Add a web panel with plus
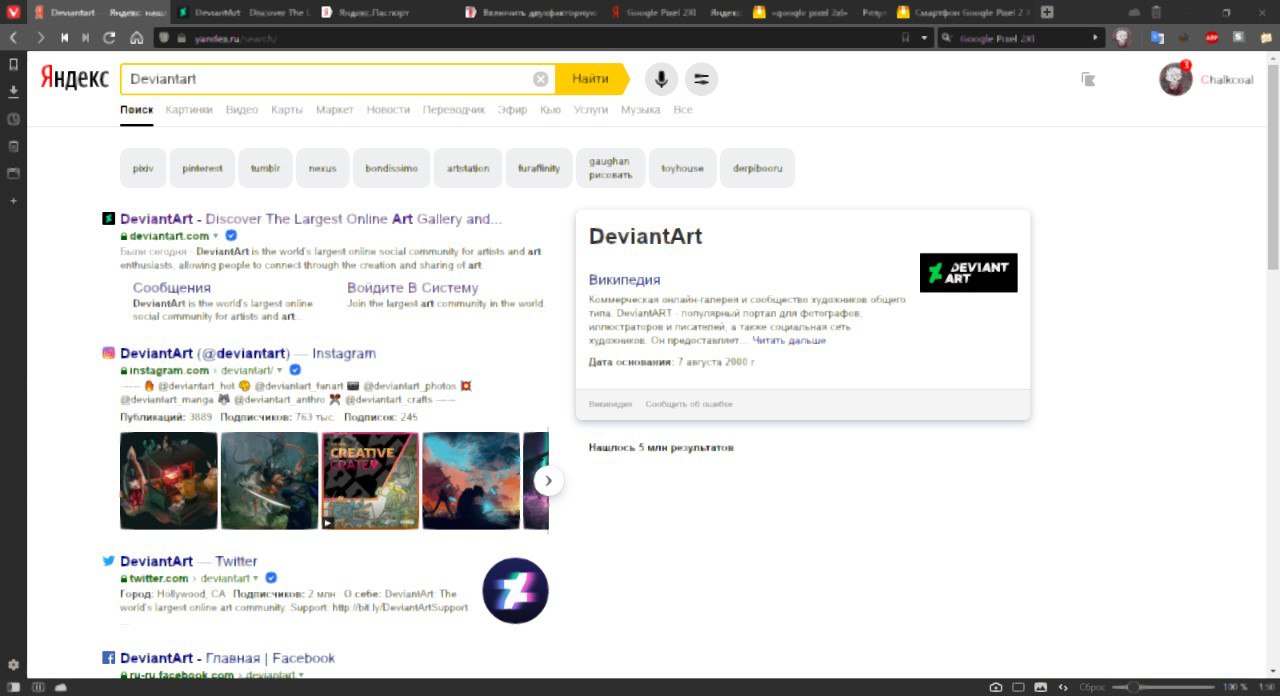1280x696 pixels. tap(13, 200)
